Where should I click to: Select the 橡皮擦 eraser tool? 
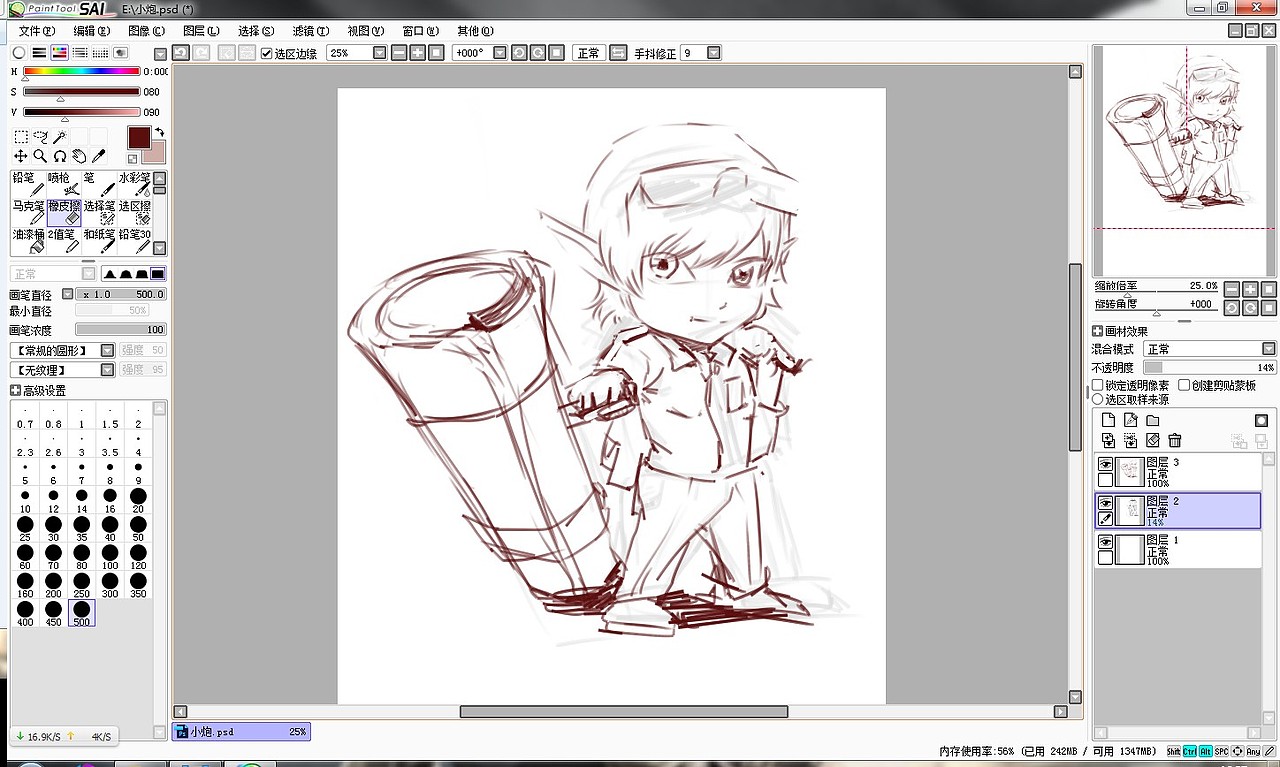[64, 212]
